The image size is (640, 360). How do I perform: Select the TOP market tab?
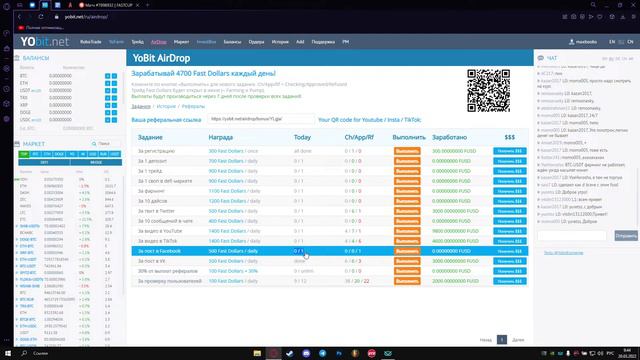pos(24,154)
